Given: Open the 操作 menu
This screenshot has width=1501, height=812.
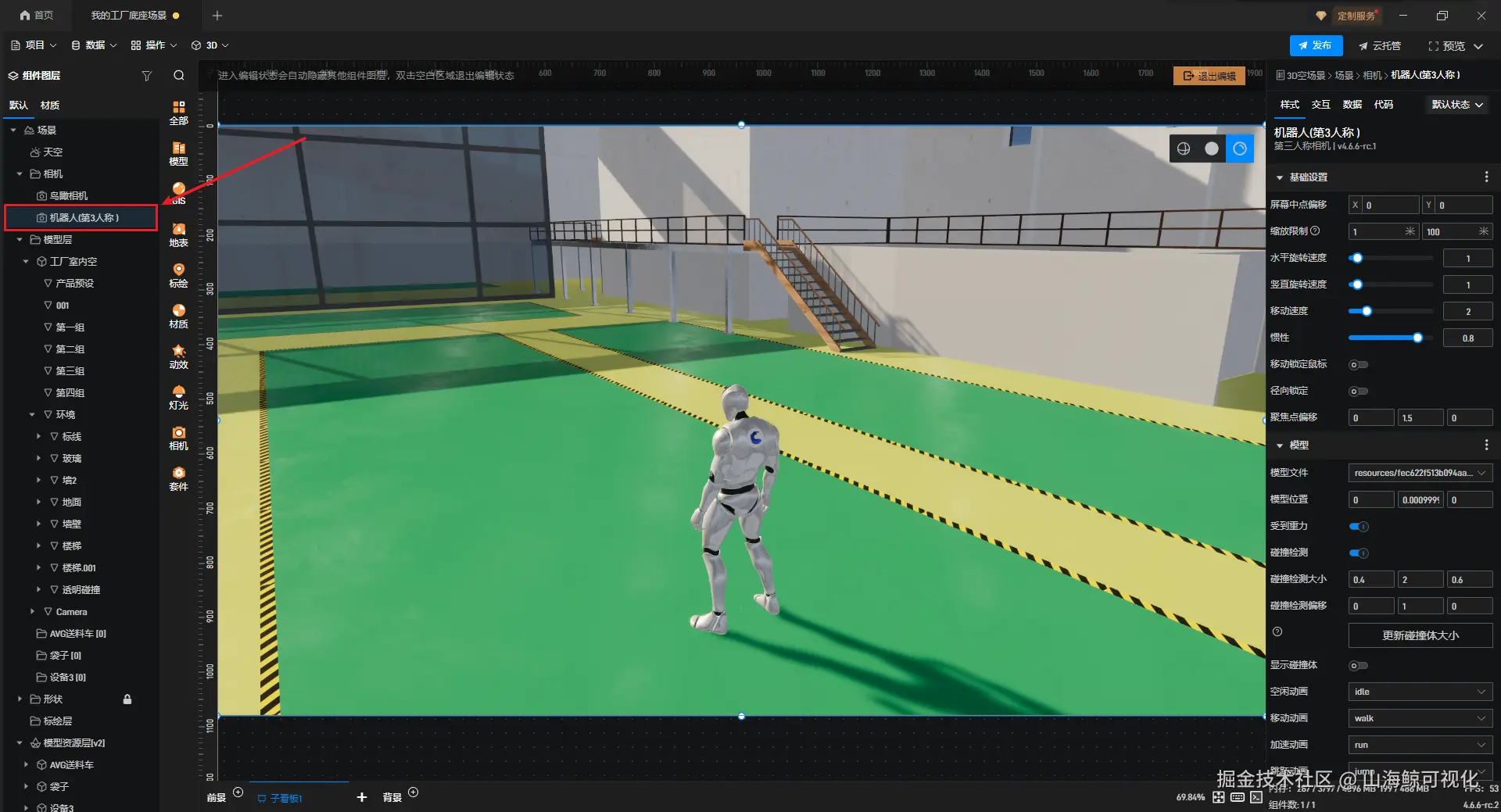Looking at the screenshot, I should [x=154, y=45].
